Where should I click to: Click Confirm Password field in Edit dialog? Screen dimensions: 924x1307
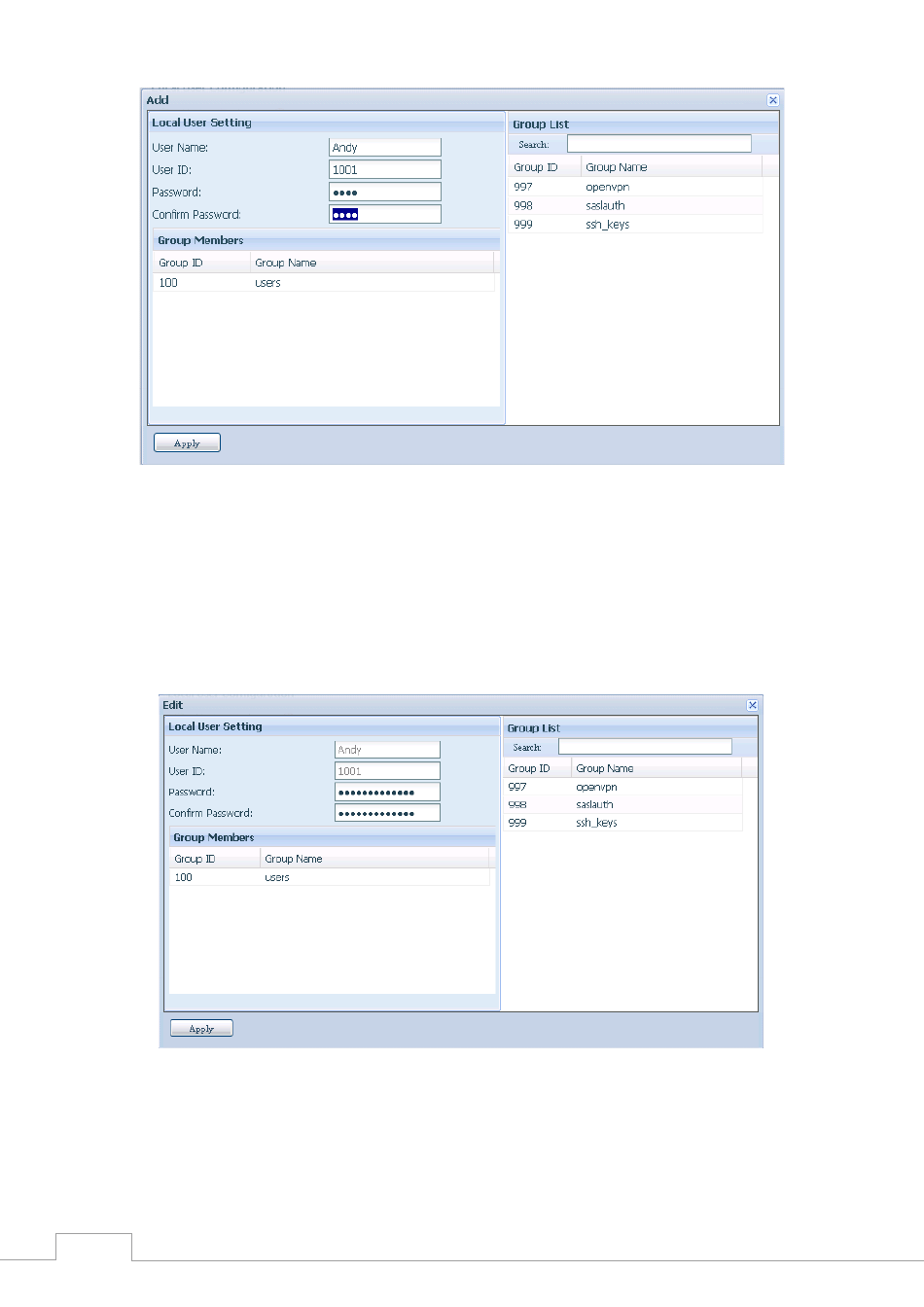(387, 813)
